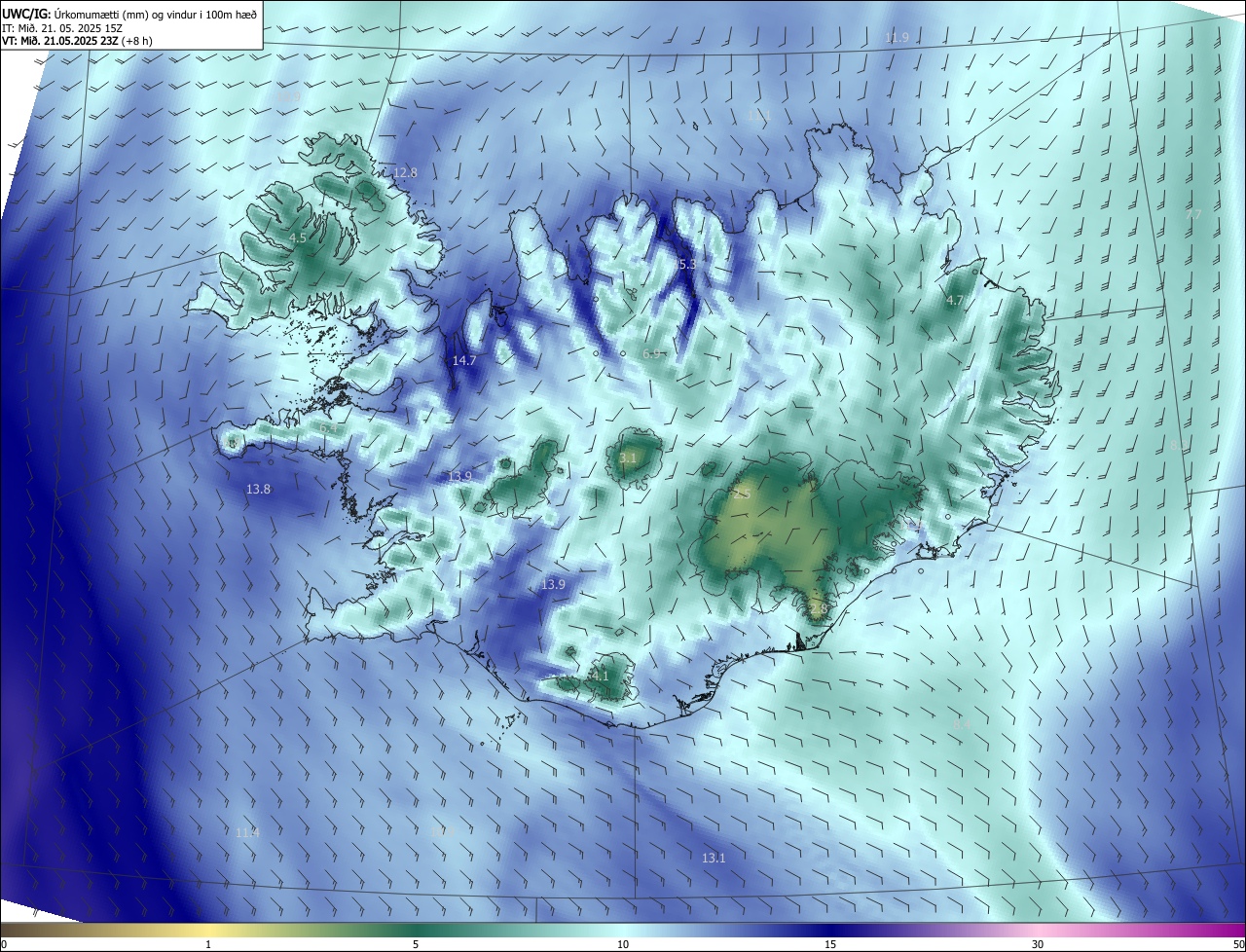Click the 4.1 value on the southern glacier
Screen dimensions: 1246x952
tap(600, 677)
